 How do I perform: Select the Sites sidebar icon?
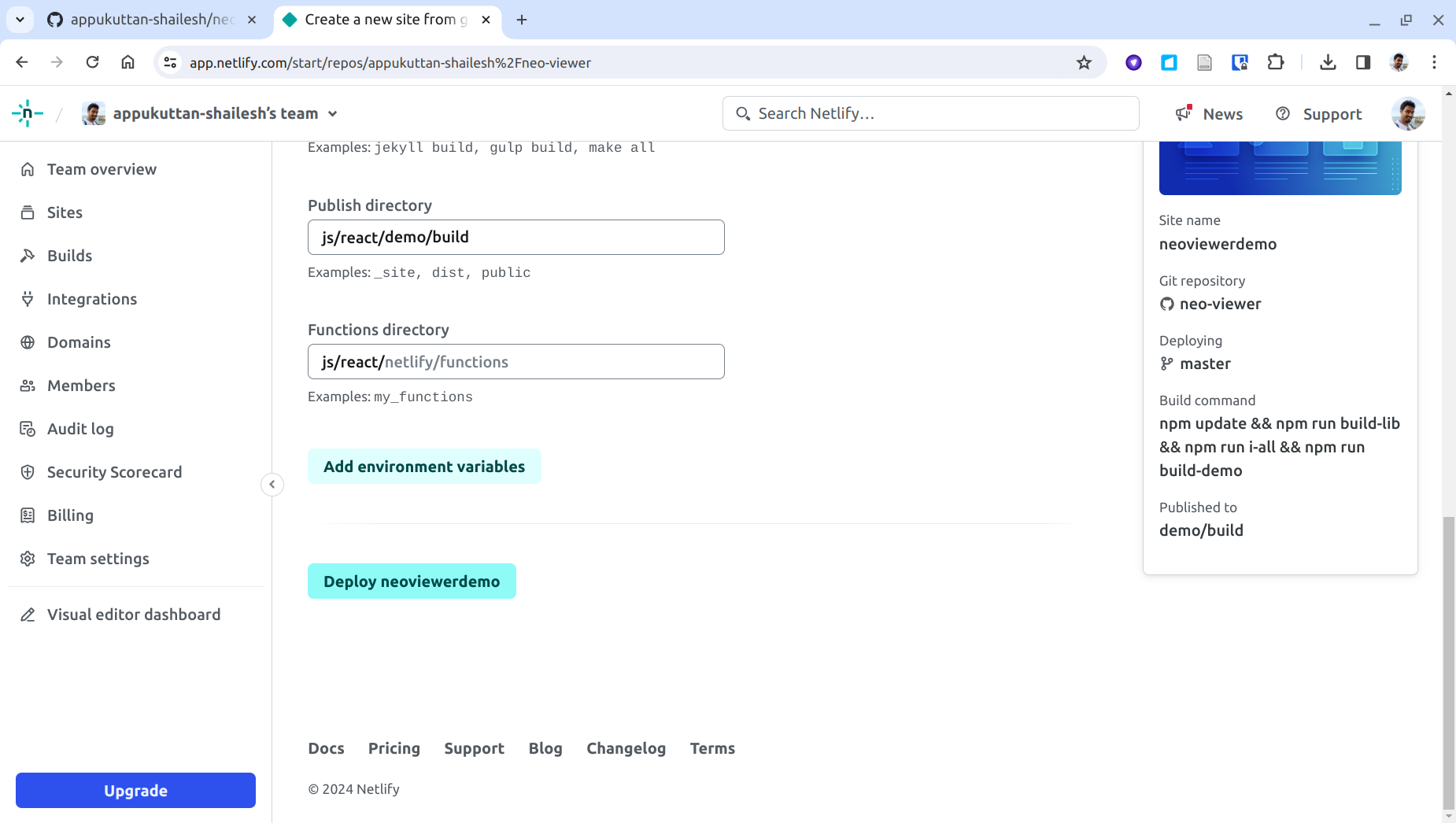[28, 212]
